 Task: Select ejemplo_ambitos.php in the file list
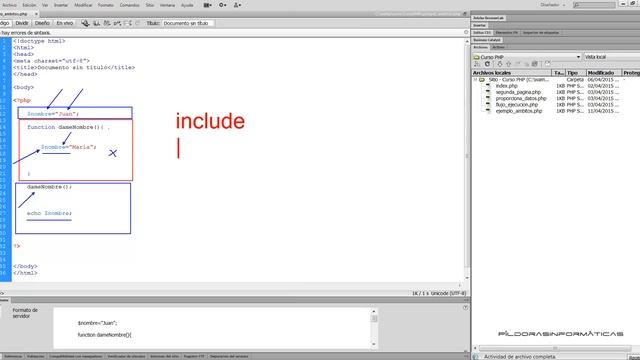pyautogui.click(x=519, y=111)
